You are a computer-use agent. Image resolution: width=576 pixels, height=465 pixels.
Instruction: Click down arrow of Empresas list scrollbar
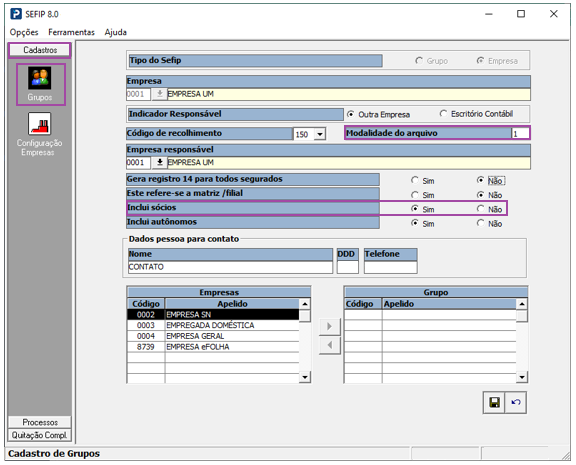[305, 377]
